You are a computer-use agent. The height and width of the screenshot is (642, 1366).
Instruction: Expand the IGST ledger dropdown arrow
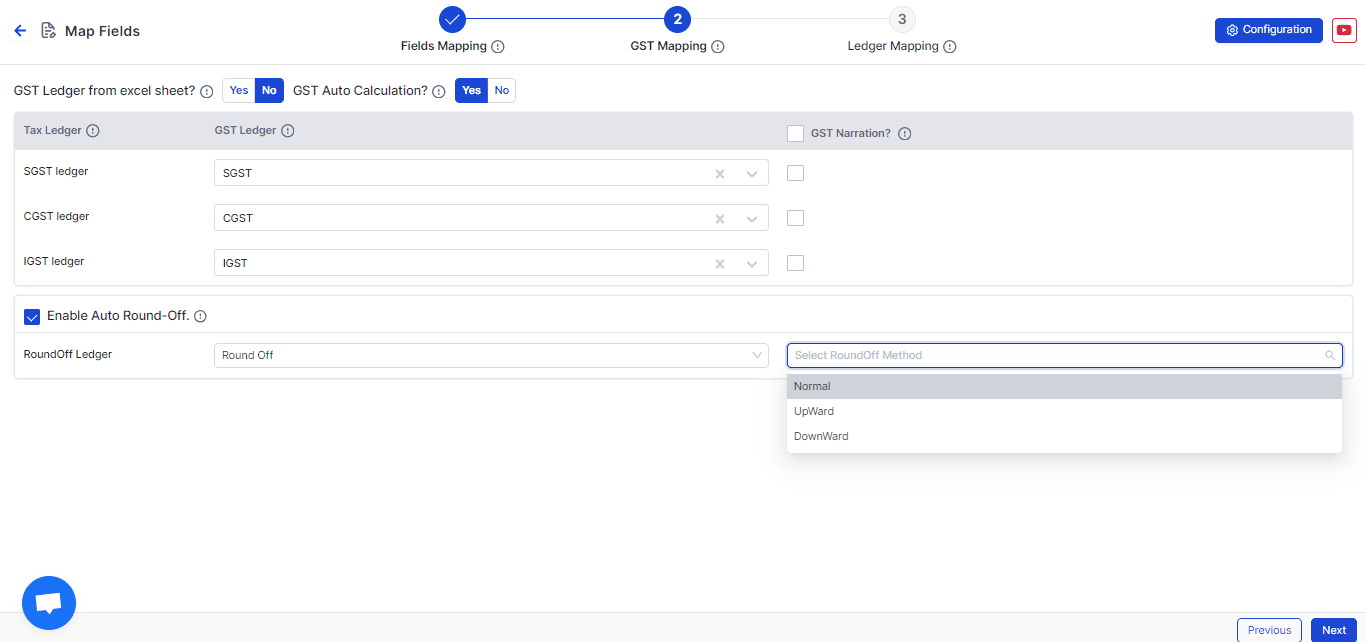click(752, 264)
